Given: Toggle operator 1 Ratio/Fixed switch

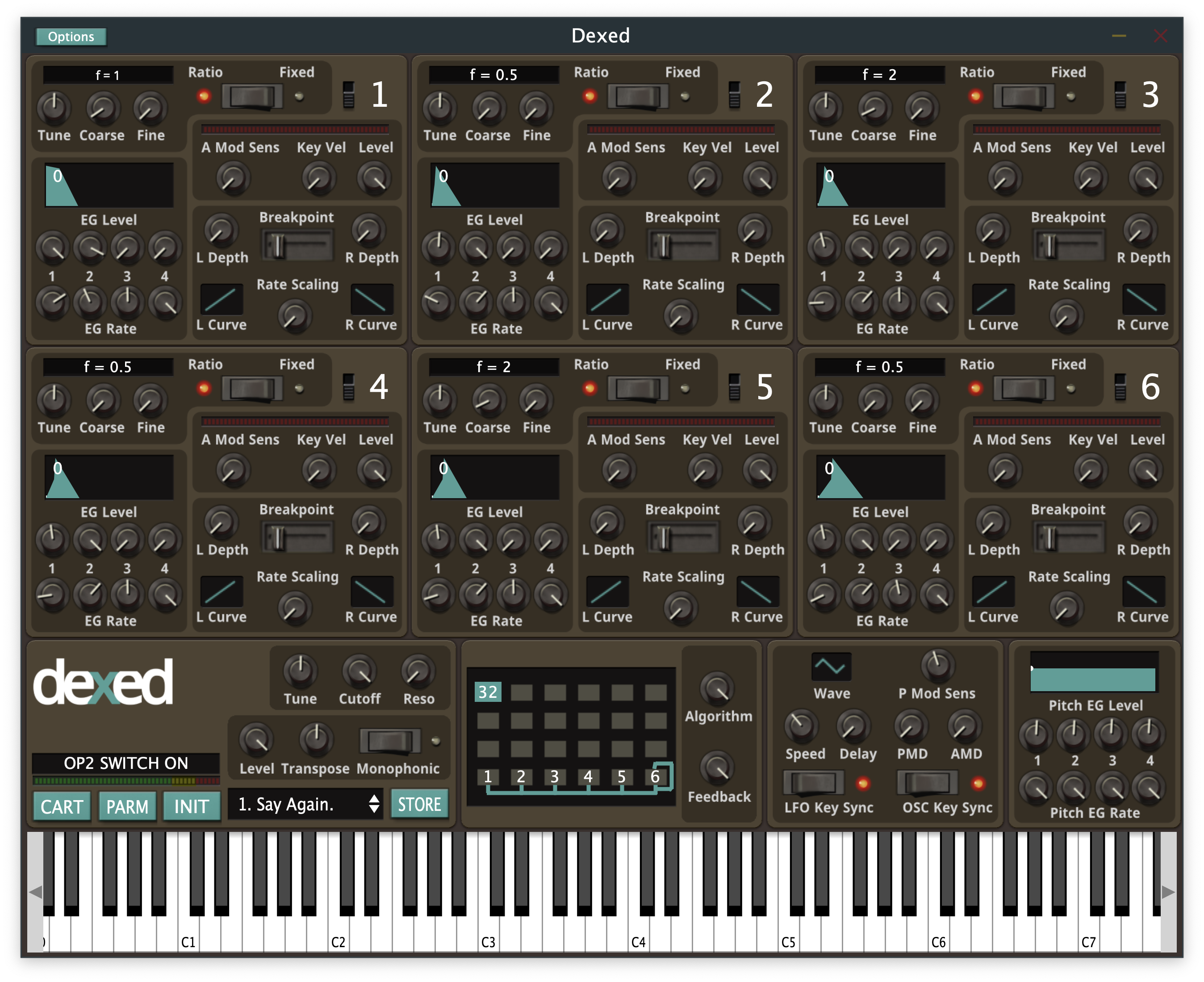Looking at the screenshot, I should [252, 96].
